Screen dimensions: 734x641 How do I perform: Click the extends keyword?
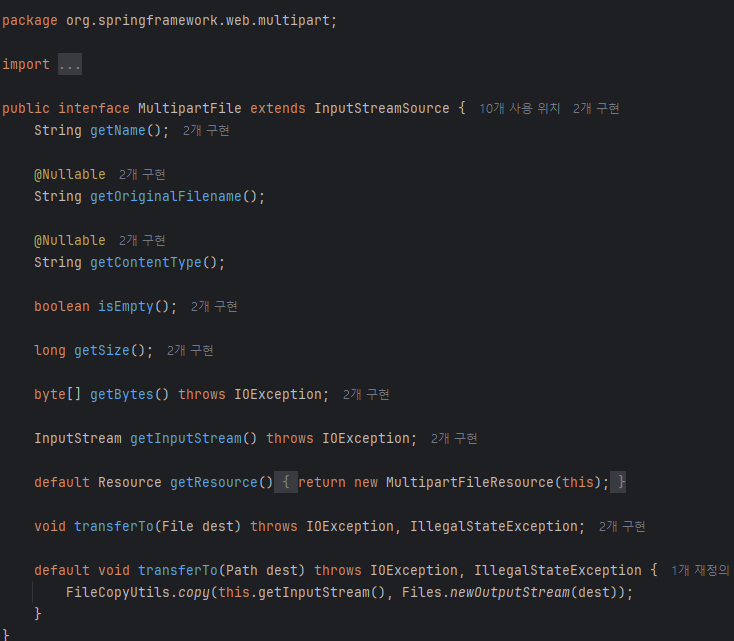pos(278,109)
